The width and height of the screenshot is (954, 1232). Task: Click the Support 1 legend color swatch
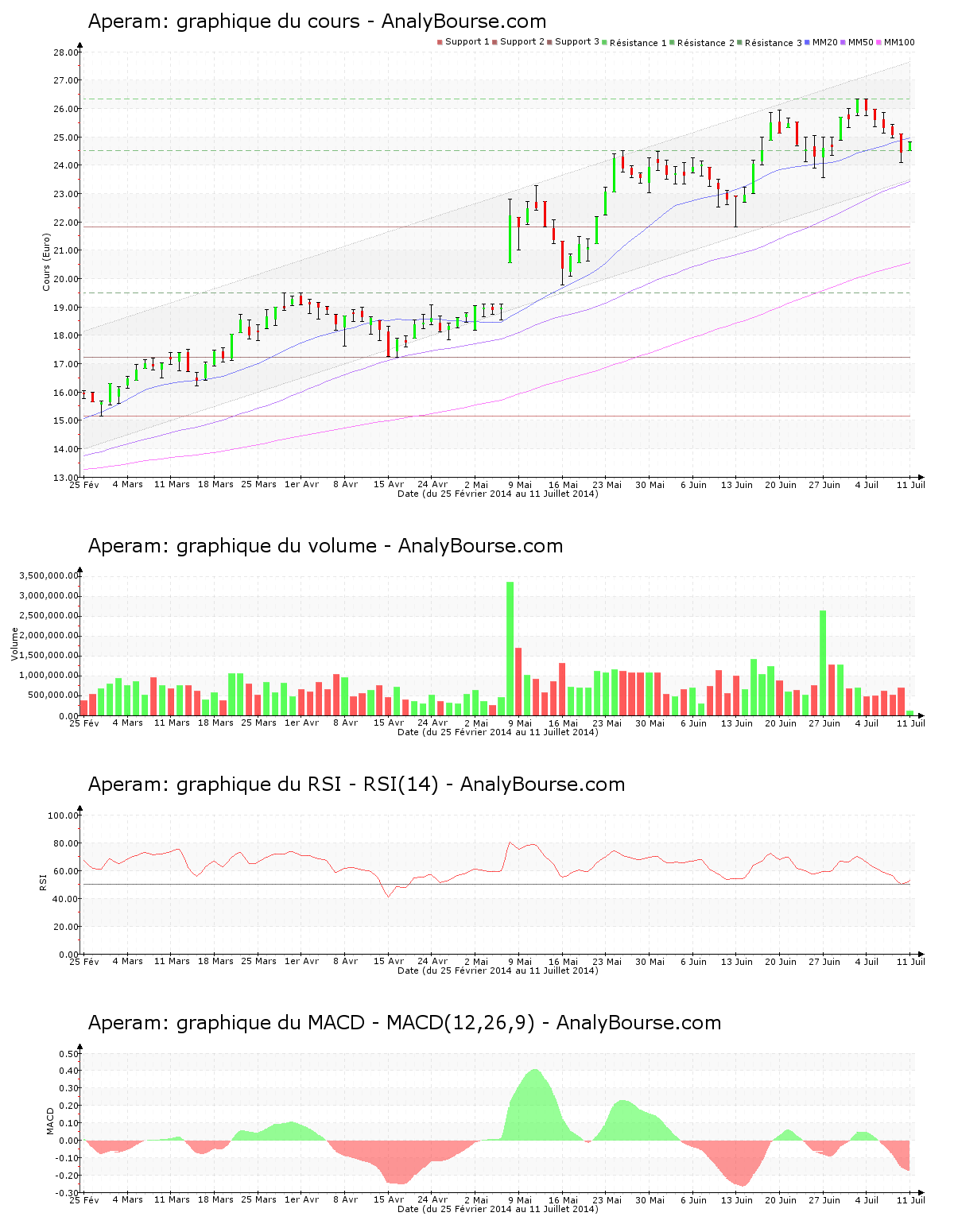click(x=440, y=42)
